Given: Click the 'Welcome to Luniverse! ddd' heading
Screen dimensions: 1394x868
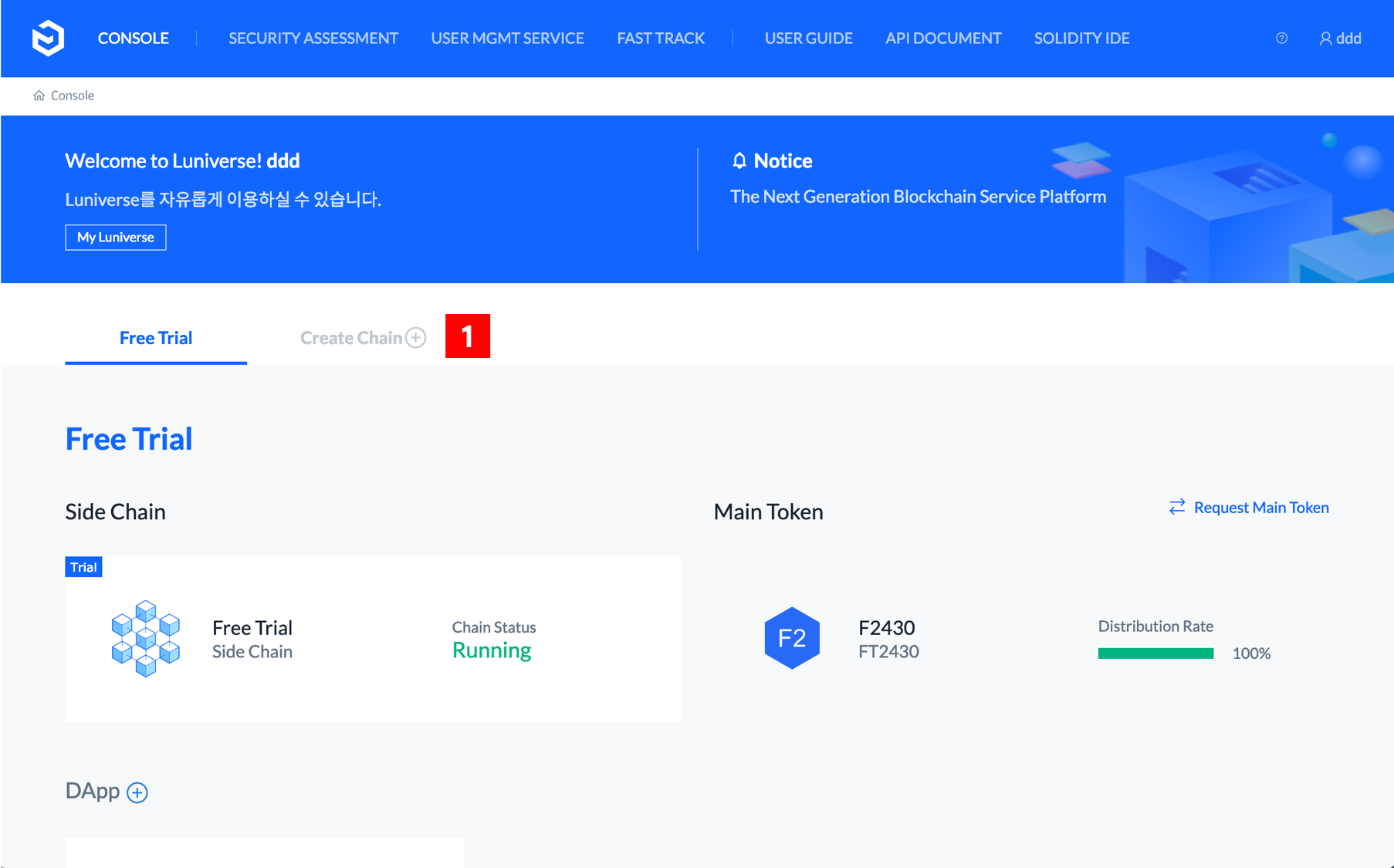Looking at the screenshot, I should (182, 160).
